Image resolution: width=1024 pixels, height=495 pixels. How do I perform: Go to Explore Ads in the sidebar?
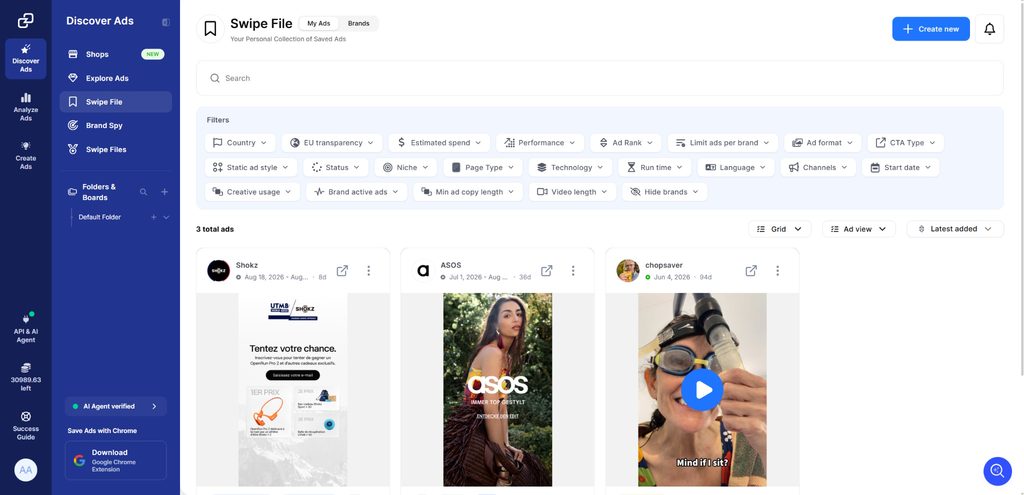pyautogui.click(x=116, y=78)
